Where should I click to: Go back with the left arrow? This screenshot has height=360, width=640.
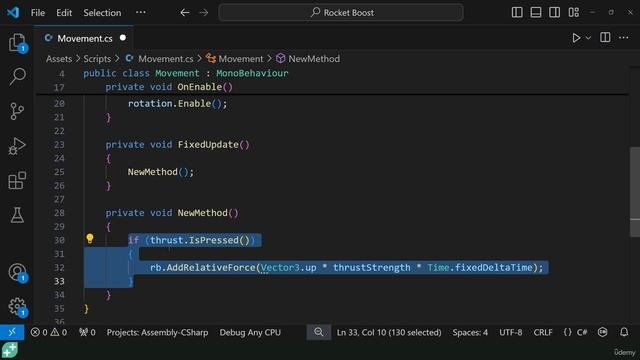point(184,13)
